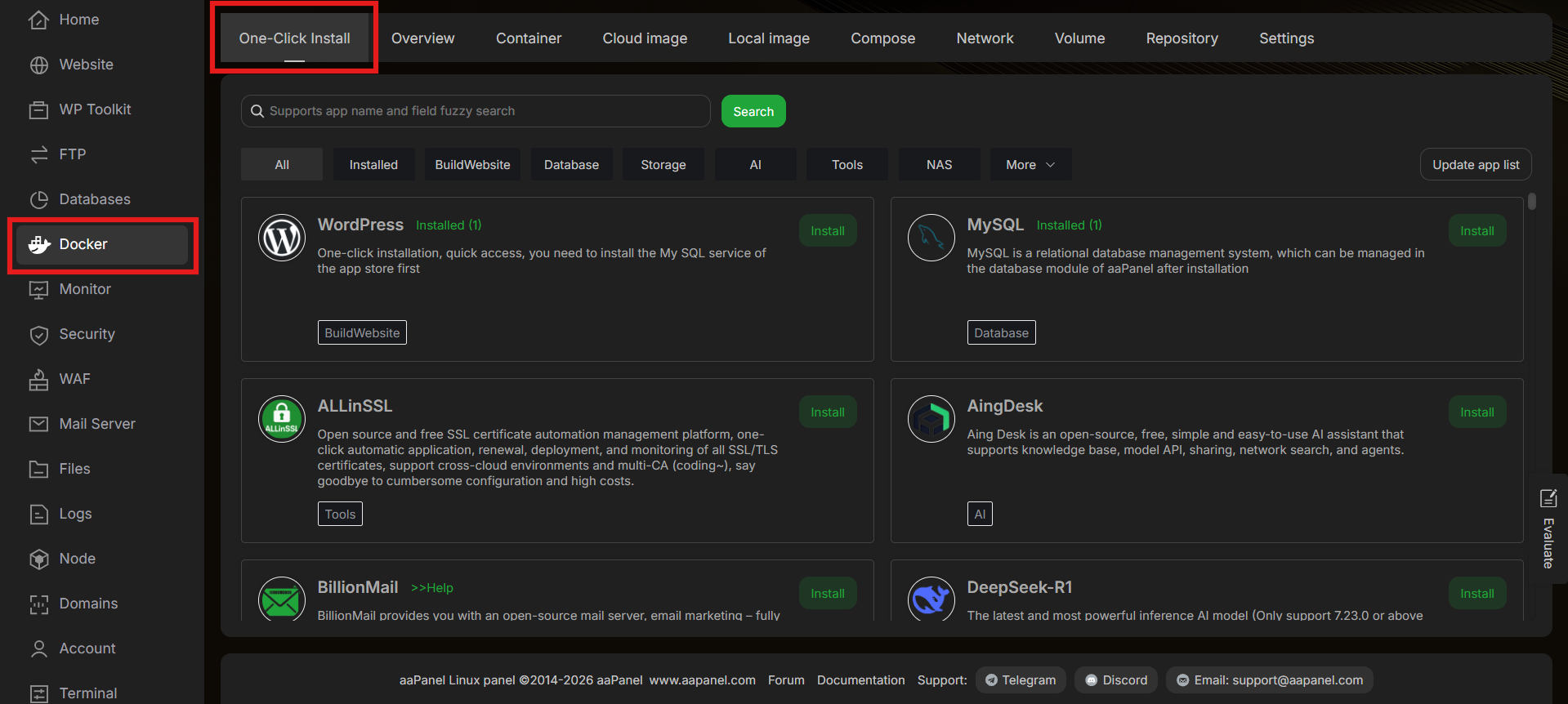Click the Logs icon in sidebar

38,514
